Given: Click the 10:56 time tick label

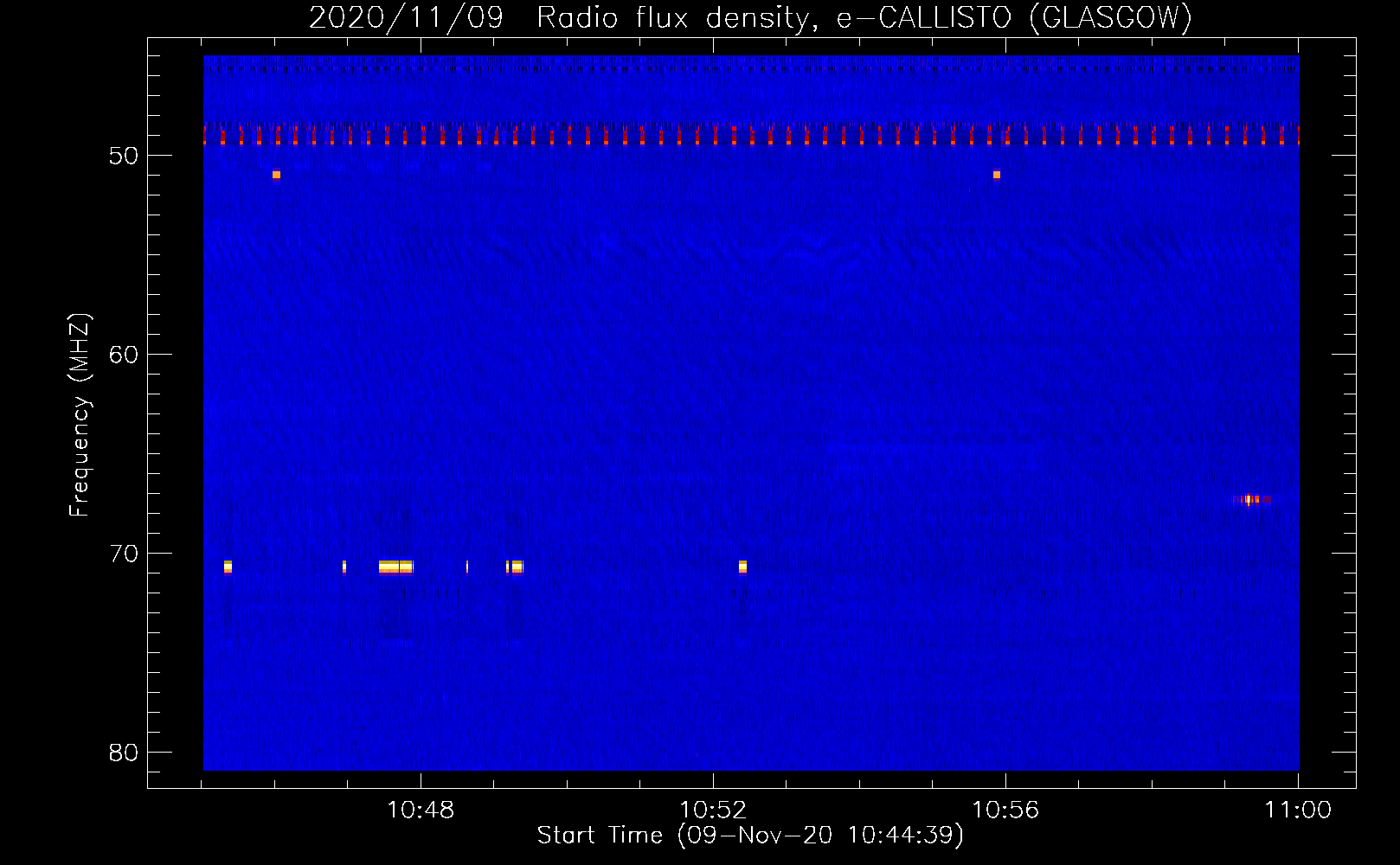Looking at the screenshot, I should pyautogui.click(x=1005, y=811).
